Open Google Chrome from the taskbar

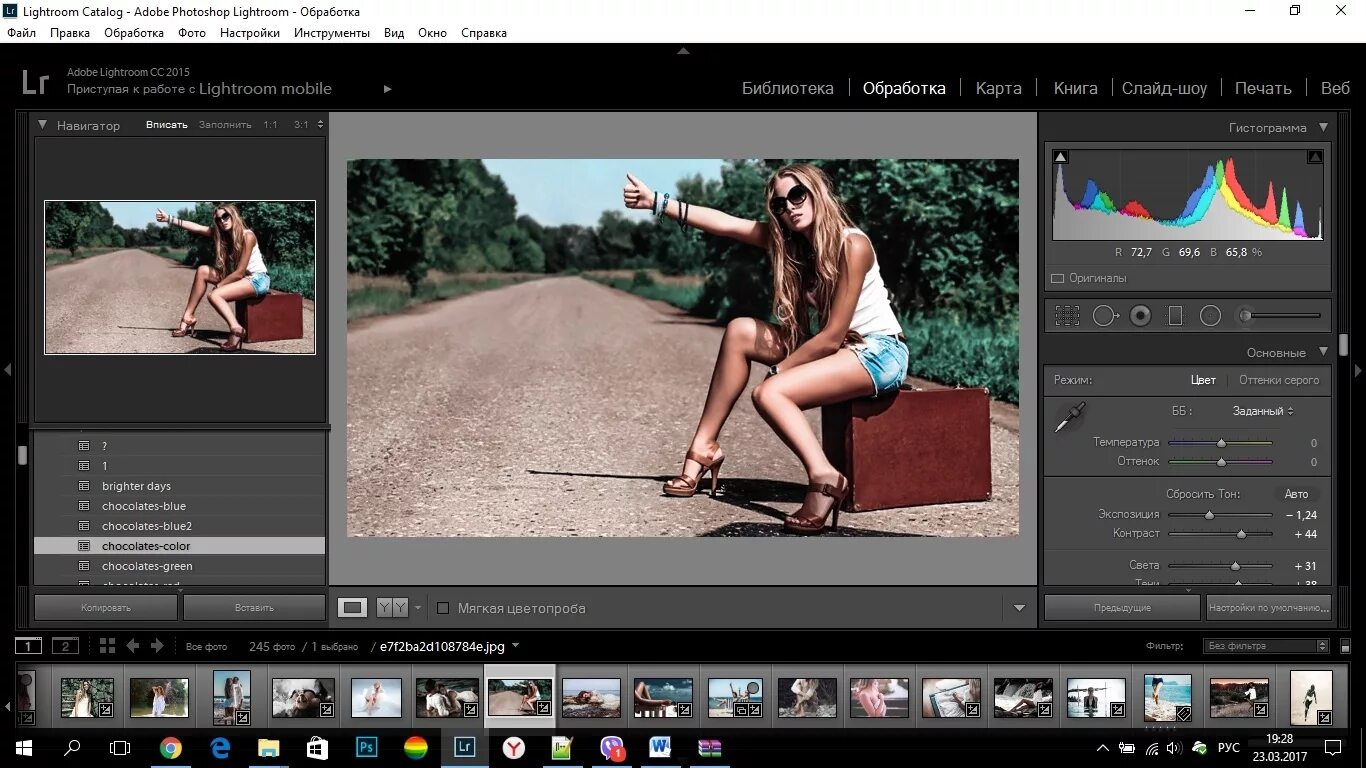(171, 747)
